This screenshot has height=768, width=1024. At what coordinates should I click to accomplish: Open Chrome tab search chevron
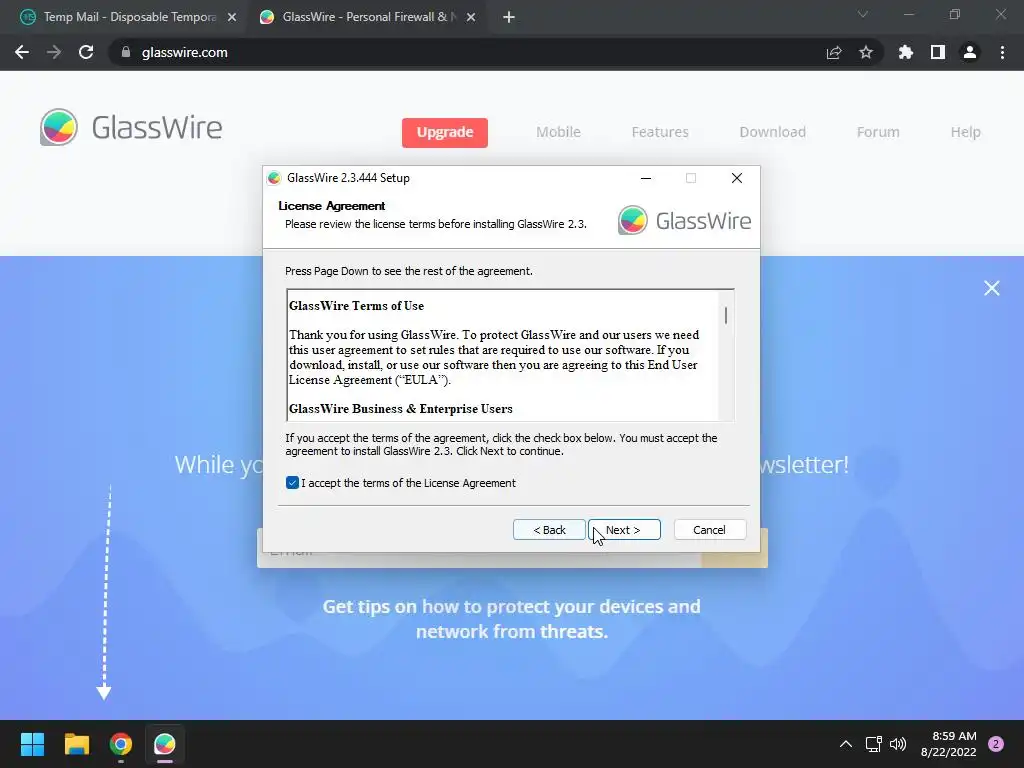pos(863,14)
